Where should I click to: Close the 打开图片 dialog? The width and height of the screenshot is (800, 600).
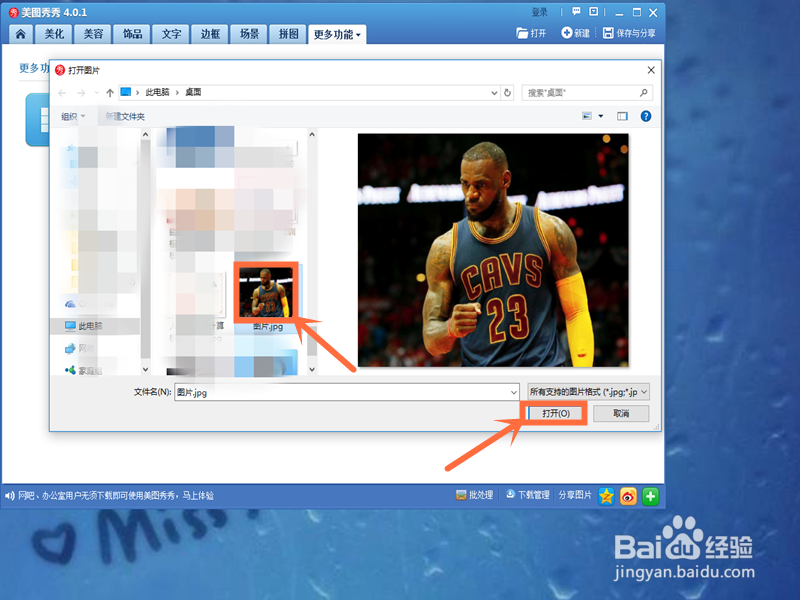pyautogui.click(x=651, y=70)
